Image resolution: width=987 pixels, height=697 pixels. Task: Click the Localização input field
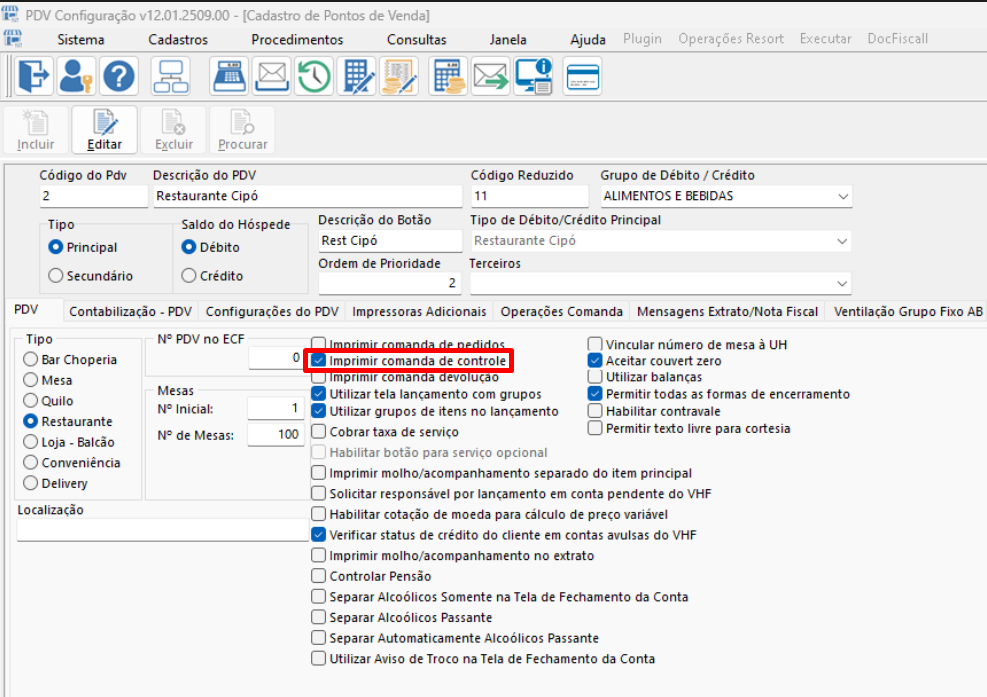click(162, 530)
